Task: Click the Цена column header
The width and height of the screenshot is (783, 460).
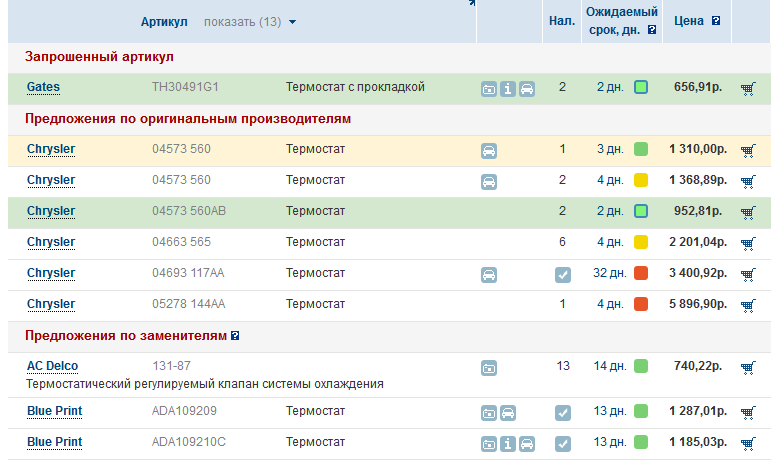Action: [x=689, y=21]
